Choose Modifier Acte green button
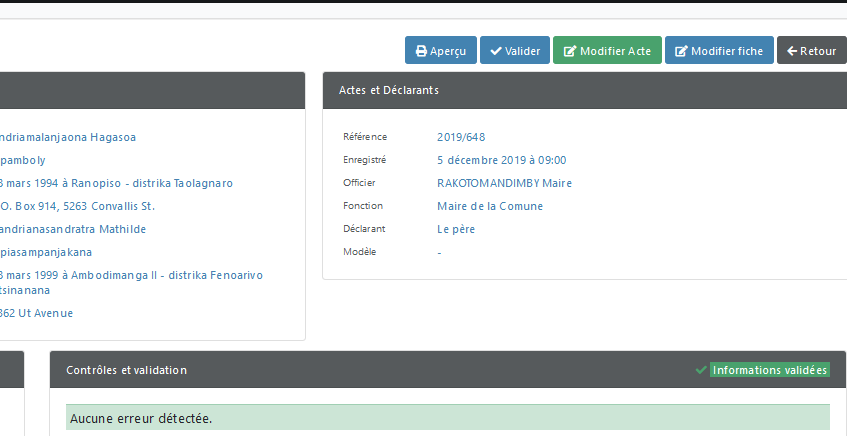Viewport: 847px width, 436px height. pyautogui.click(x=607, y=50)
